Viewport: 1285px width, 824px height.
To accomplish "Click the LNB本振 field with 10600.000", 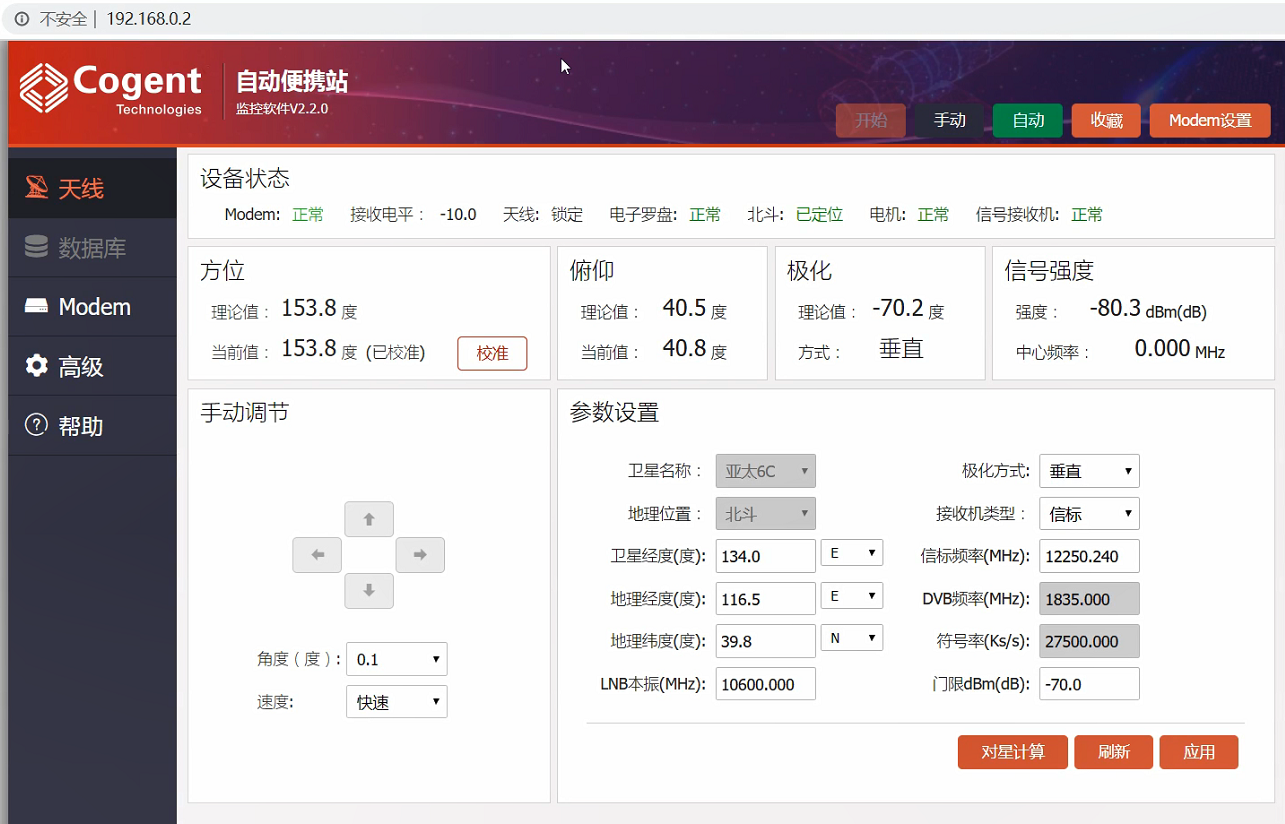I will point(766,684).
